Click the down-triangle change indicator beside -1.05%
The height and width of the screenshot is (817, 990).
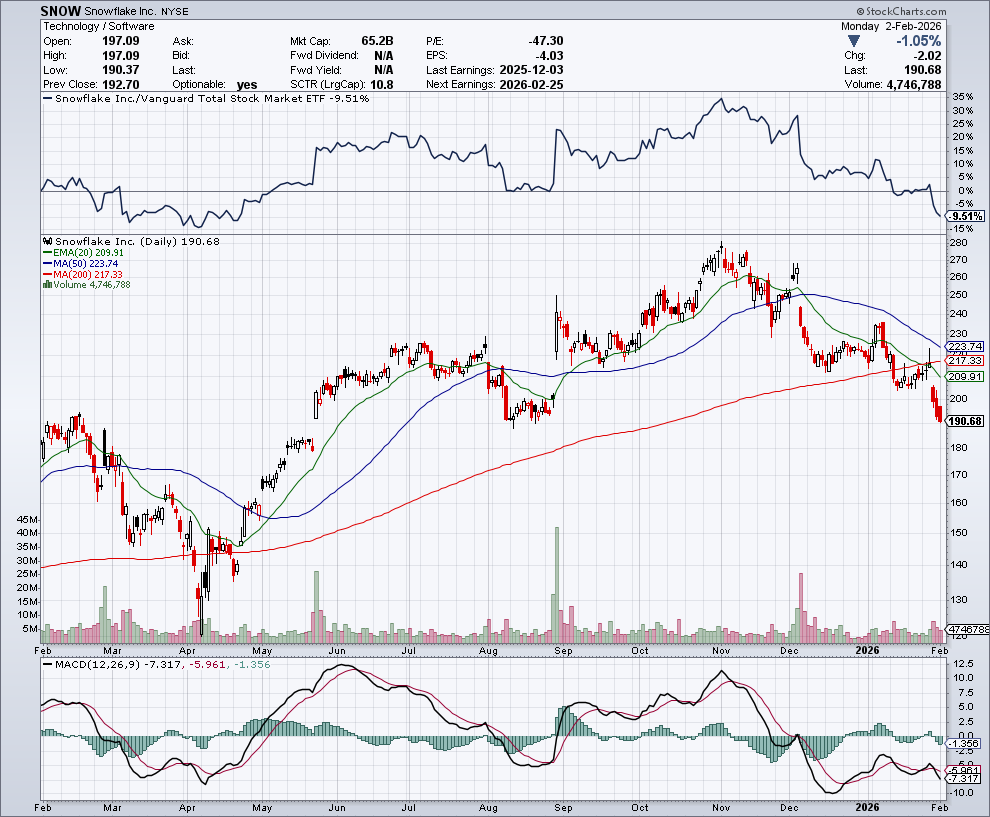click(x=854, y=41)
